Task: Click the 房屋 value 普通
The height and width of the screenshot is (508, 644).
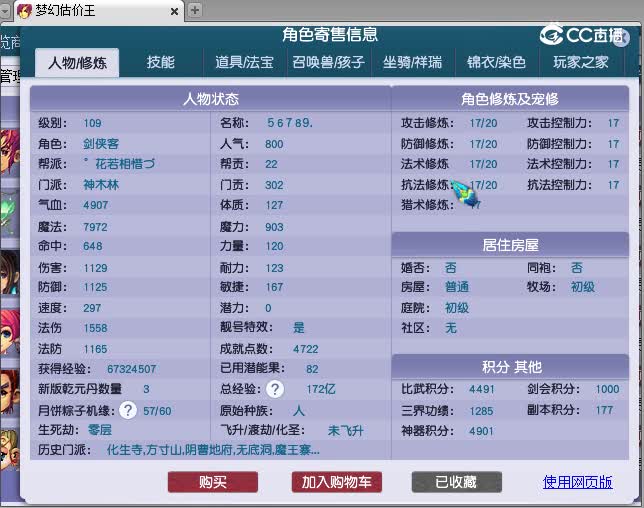Action: [457, 287]
